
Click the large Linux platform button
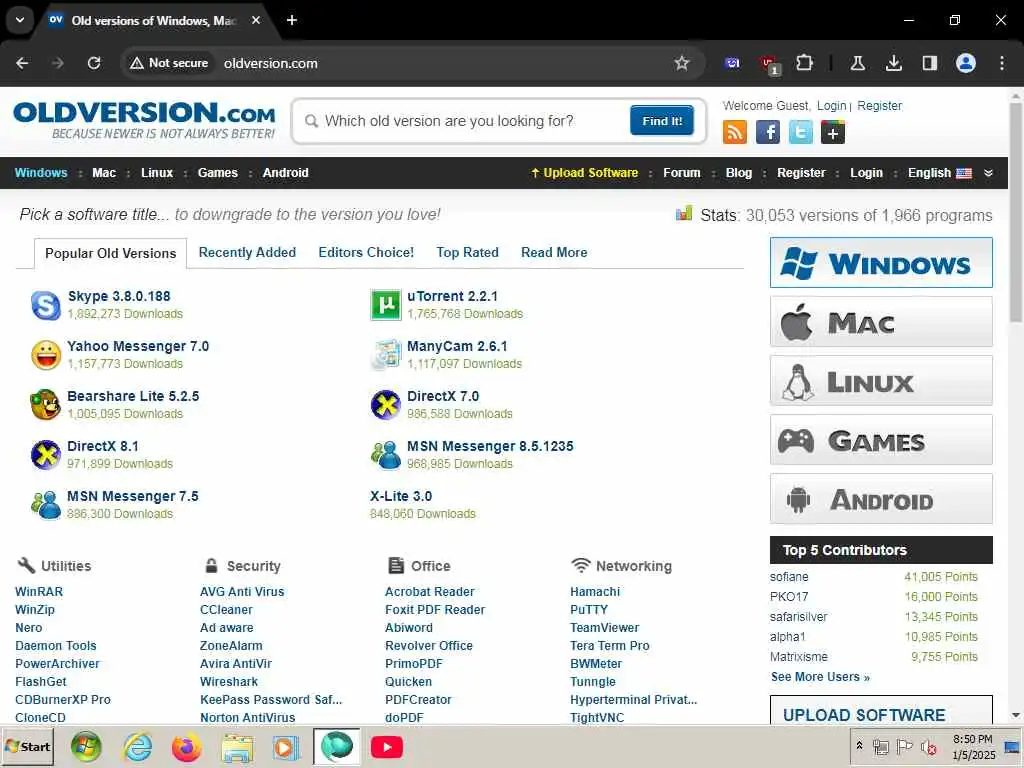pyautogui.click(x=881, y=381)
